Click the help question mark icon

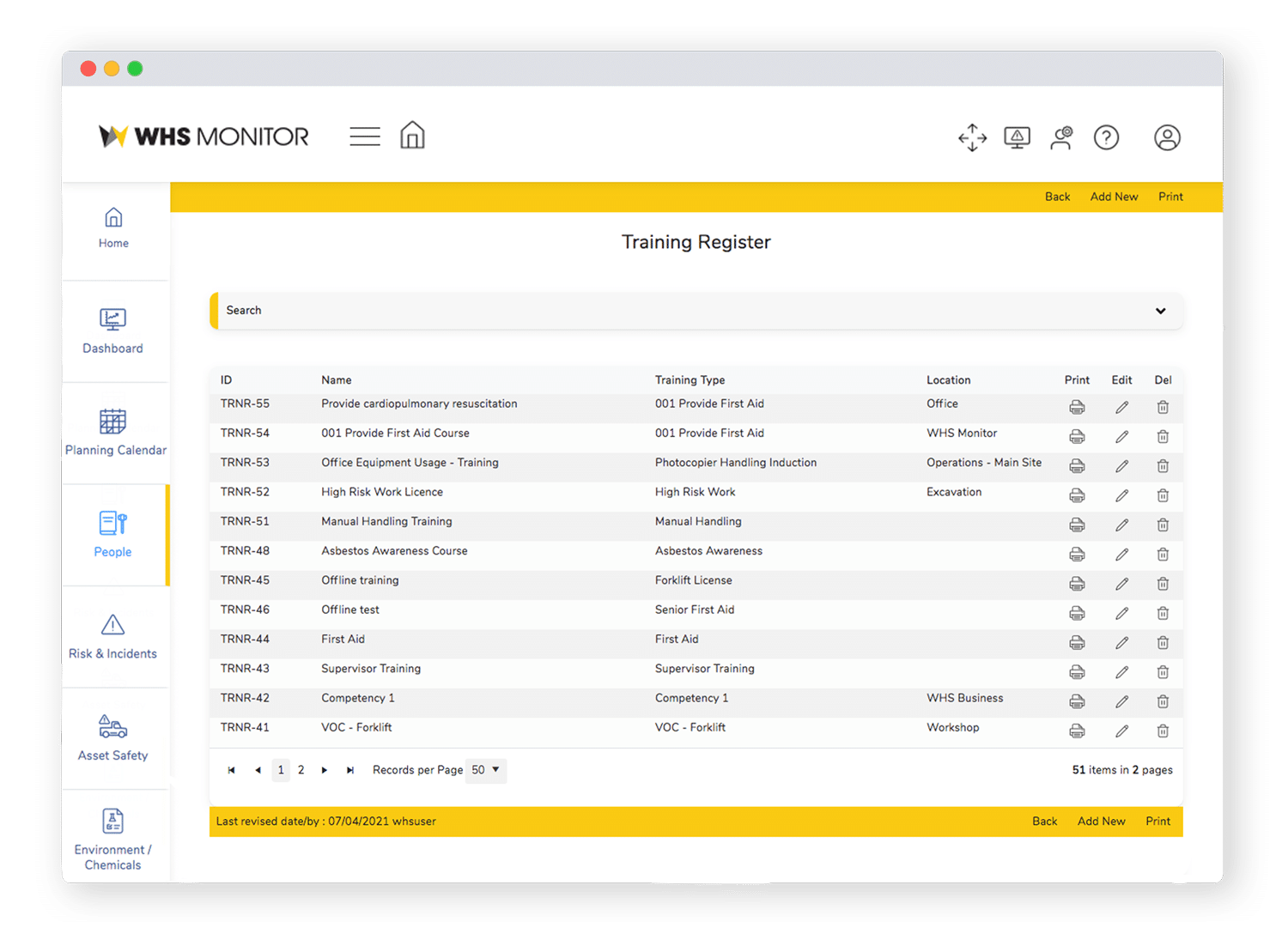(x=1107, y=137)
